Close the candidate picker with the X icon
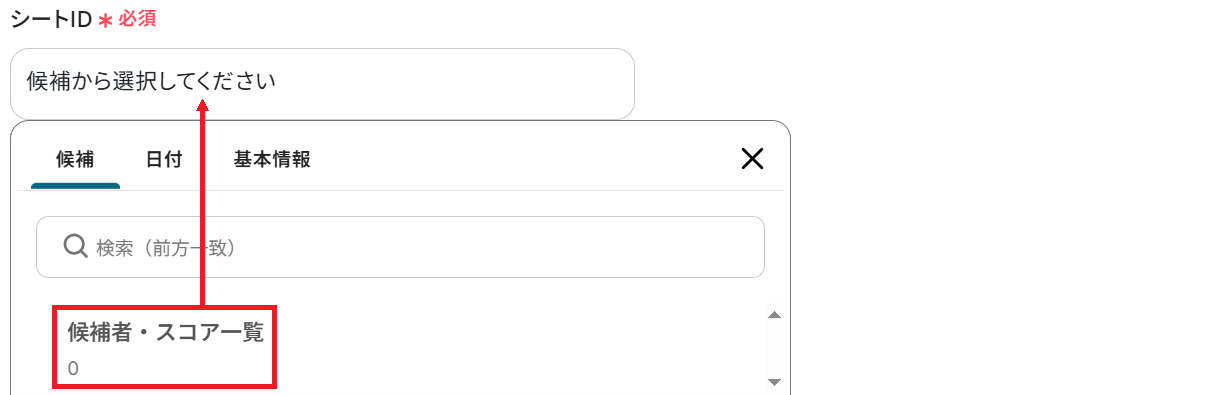 coord(752,158)
